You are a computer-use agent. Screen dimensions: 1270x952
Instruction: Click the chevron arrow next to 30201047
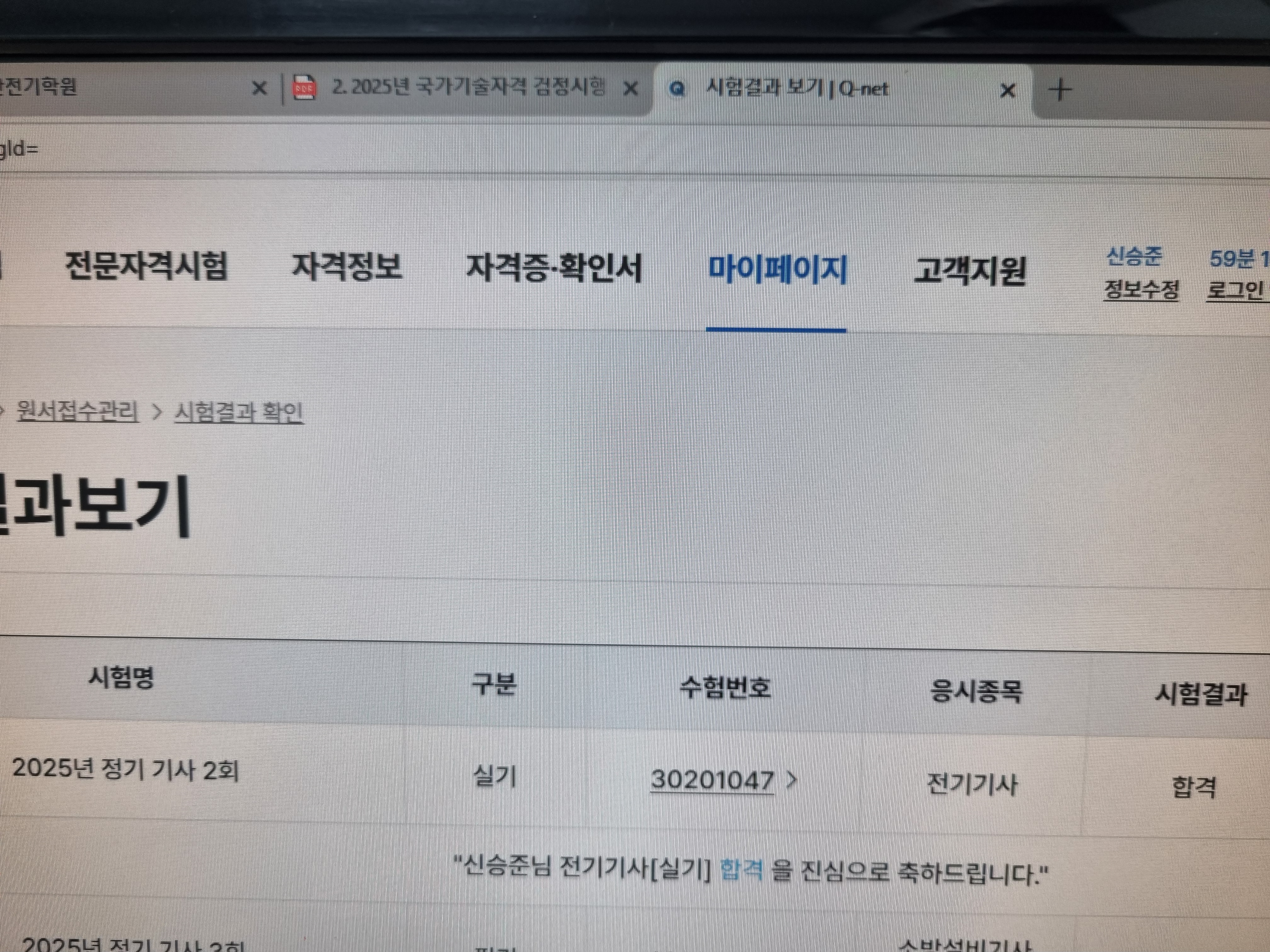pos(792,780)
